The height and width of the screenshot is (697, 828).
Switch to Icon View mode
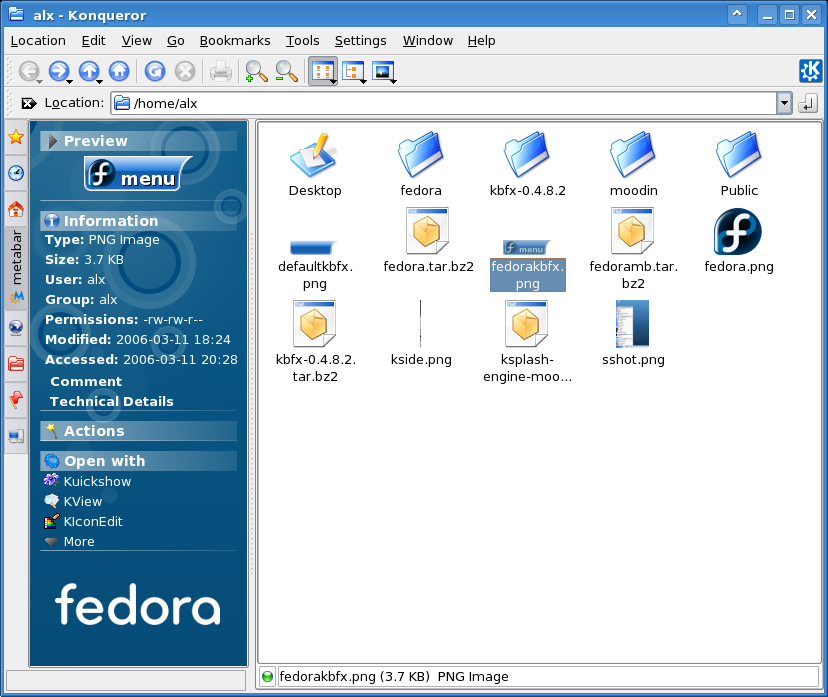pos(323,71)
